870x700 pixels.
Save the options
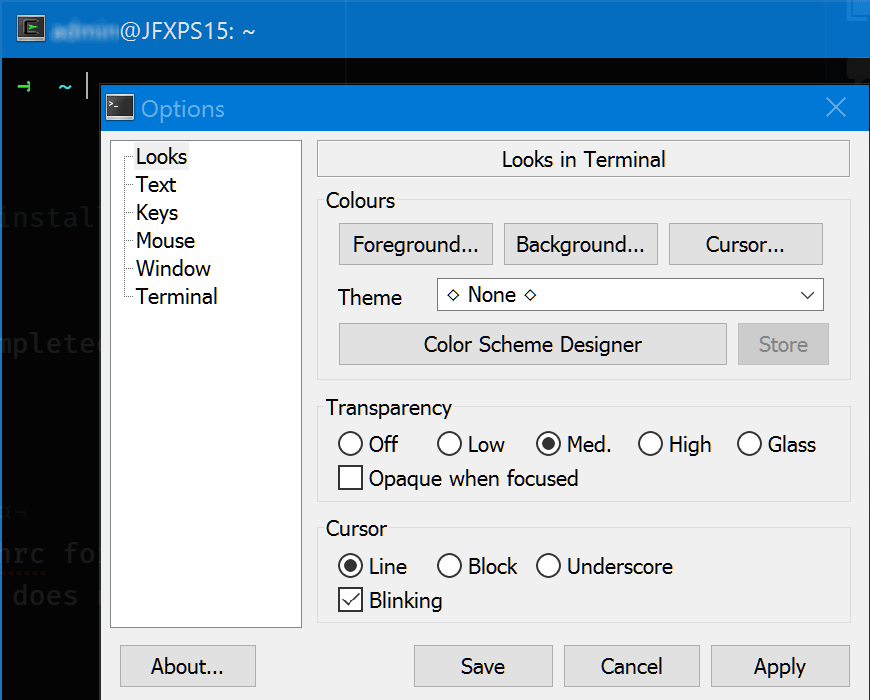[483, 666]
